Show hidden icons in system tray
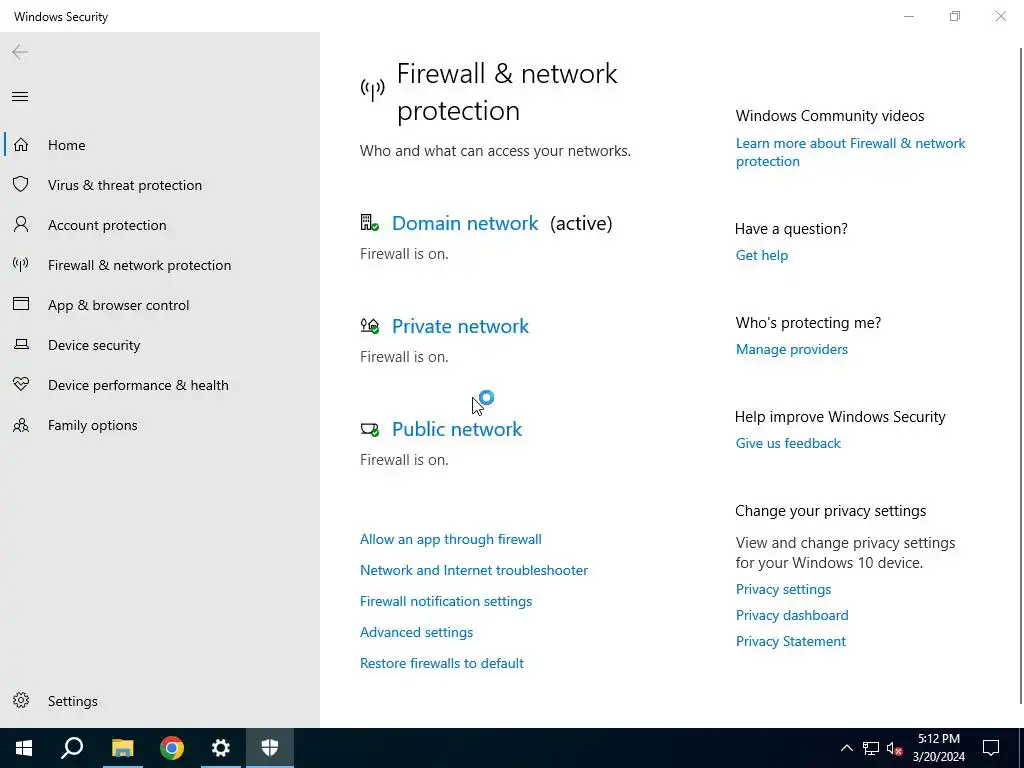Screen dimensions: 1024x768 [846, 748]
